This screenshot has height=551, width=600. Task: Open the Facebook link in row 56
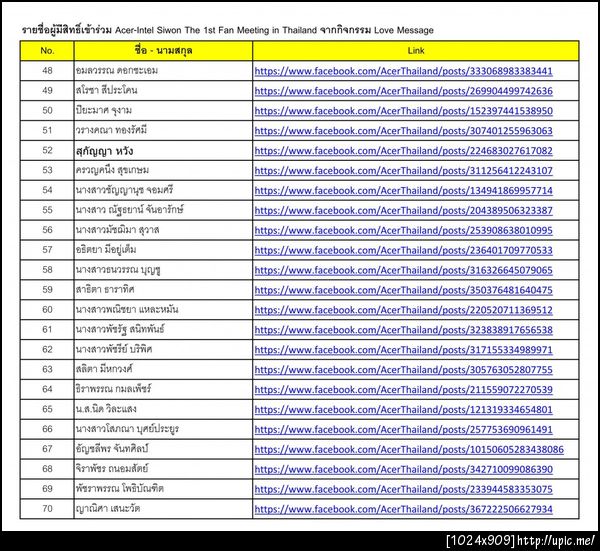403,230
